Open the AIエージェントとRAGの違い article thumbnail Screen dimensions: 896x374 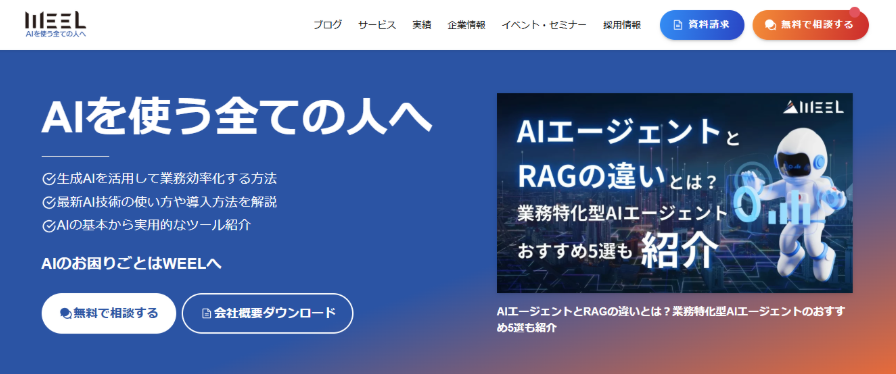pos(675,193)
